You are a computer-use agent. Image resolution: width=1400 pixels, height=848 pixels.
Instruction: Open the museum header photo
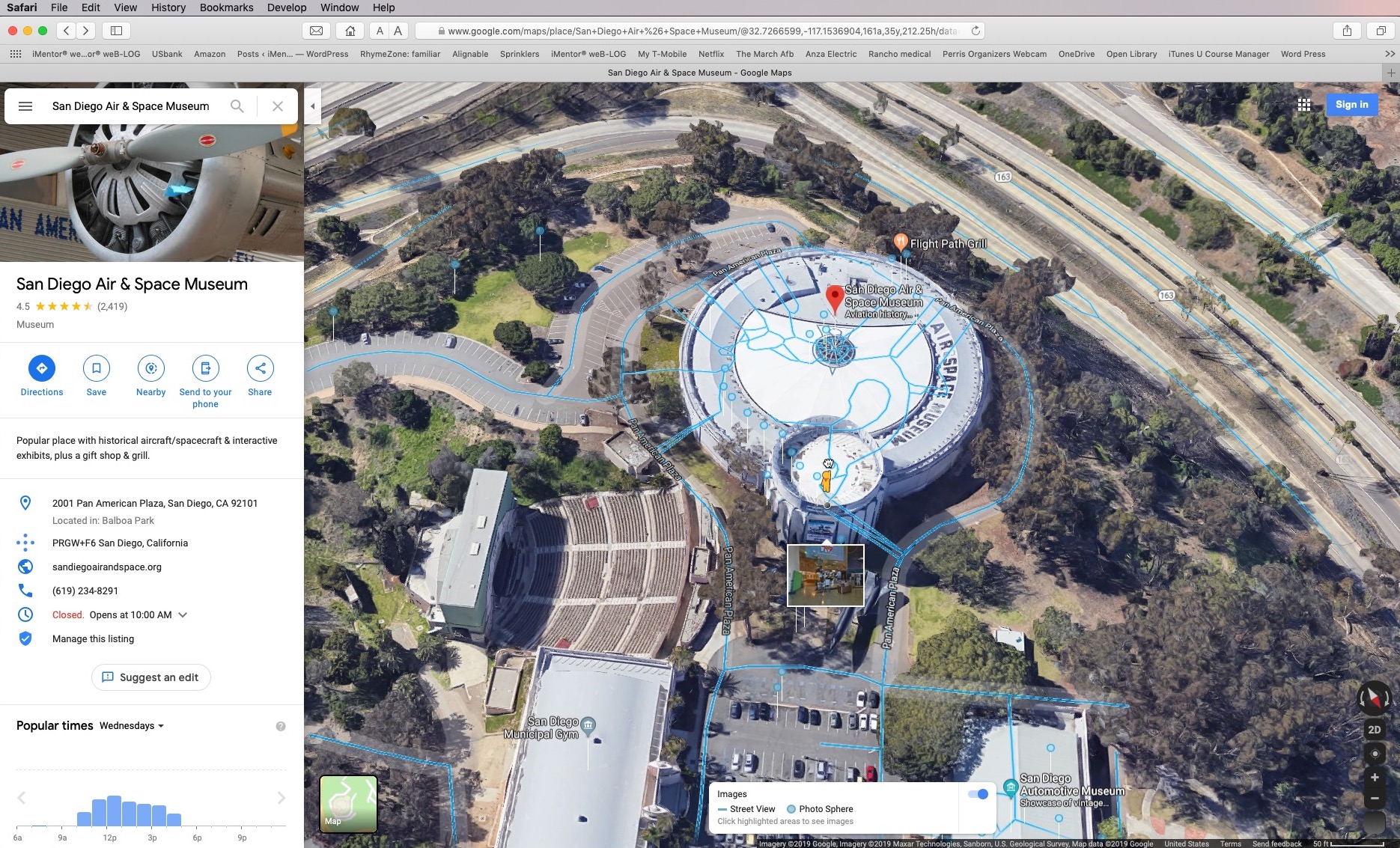click(x=152, y=193)
